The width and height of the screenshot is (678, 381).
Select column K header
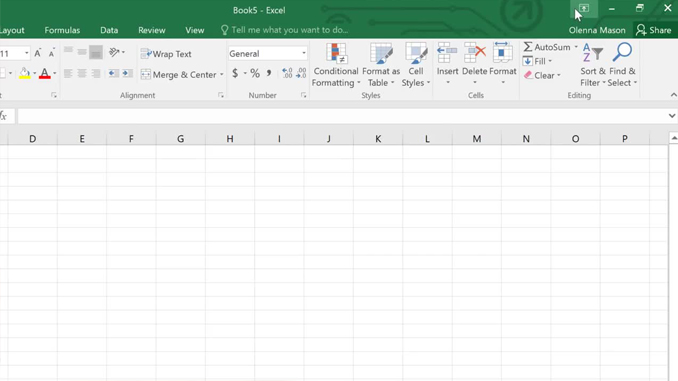pos(378,139)
